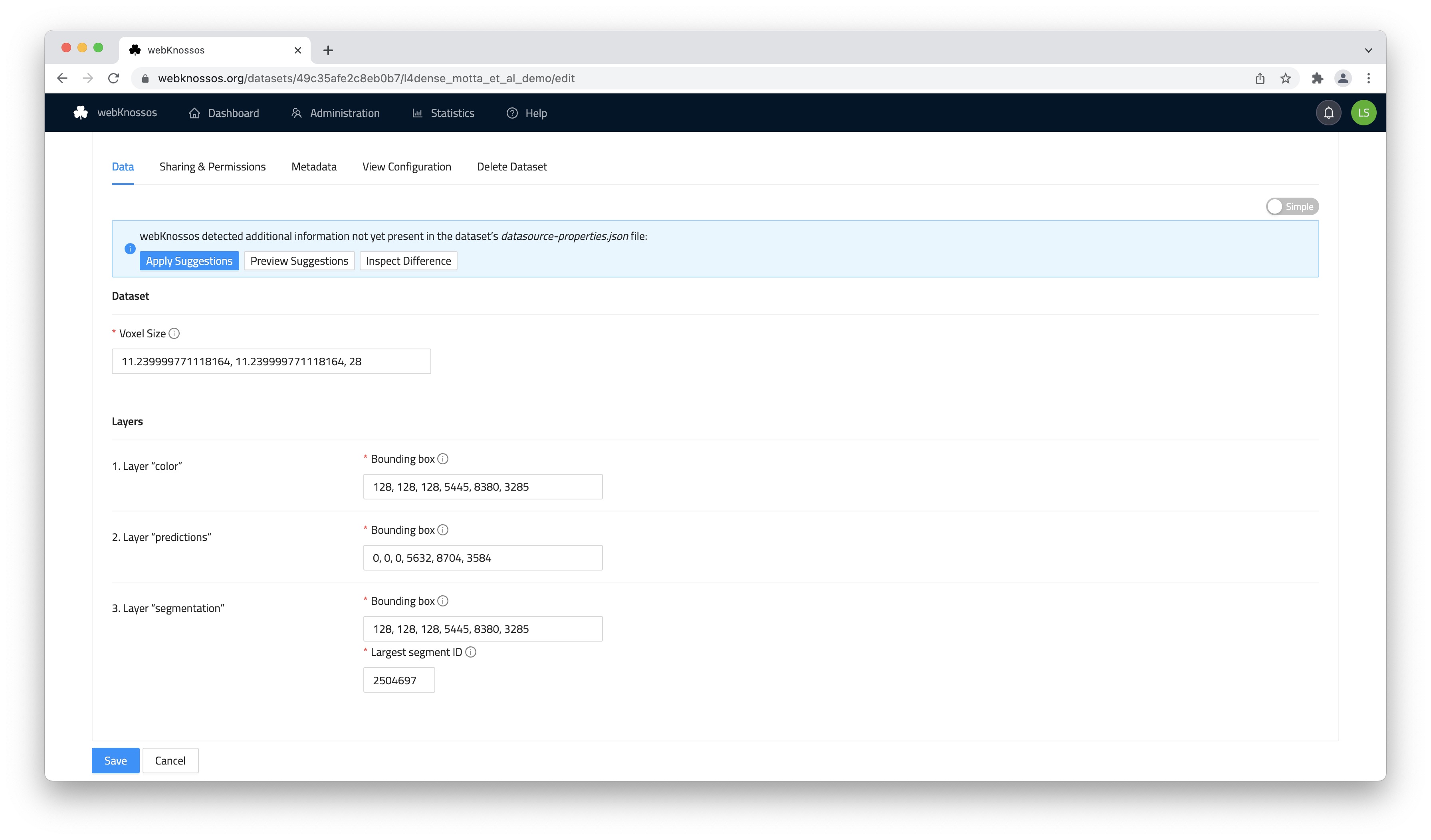This screenshot has height=840, width=1431.
Task: Reload the page with refresh icon
Action: pyautogui.click(x=113, y=78)
